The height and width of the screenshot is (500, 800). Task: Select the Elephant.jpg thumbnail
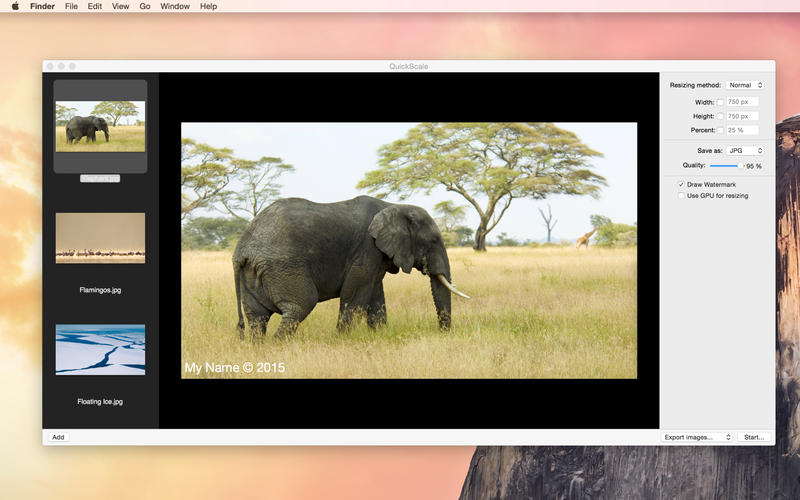click(x=100, y=126)
